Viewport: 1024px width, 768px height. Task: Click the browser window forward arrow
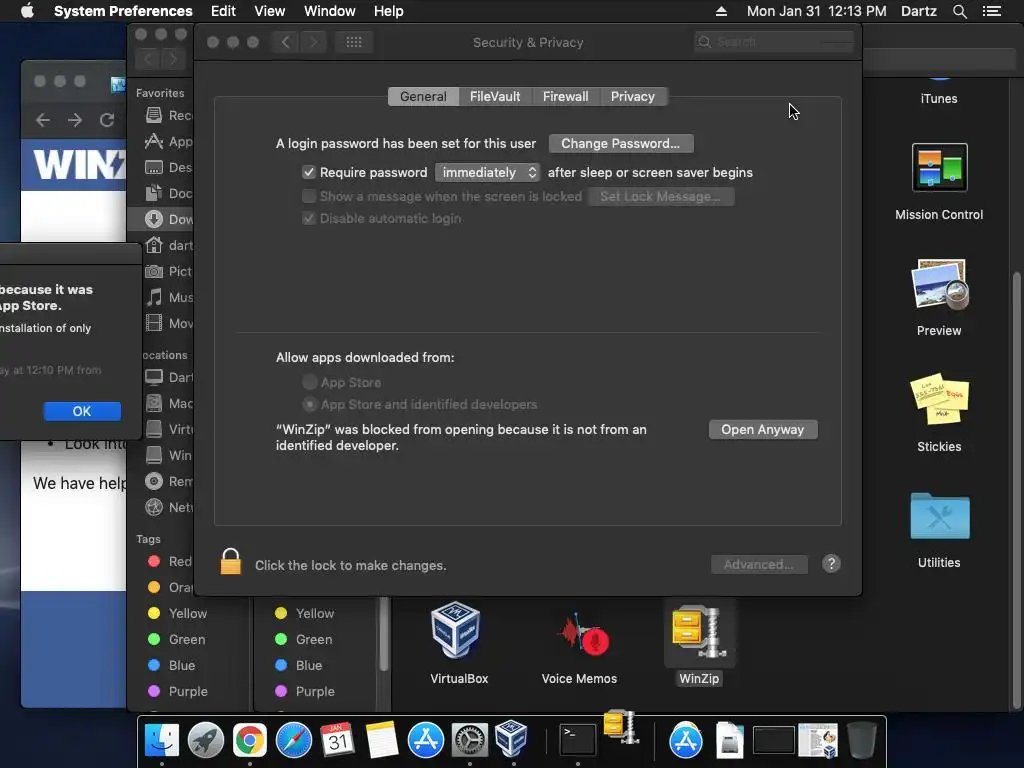coord(75,120)
